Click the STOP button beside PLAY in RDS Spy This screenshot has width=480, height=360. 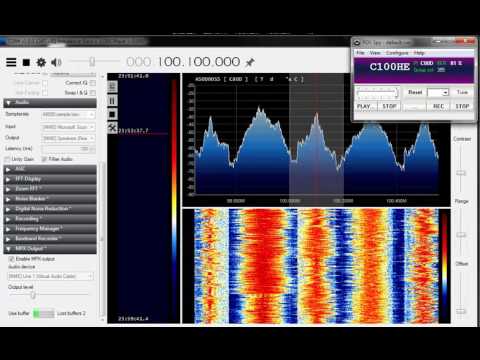point(389,106)
